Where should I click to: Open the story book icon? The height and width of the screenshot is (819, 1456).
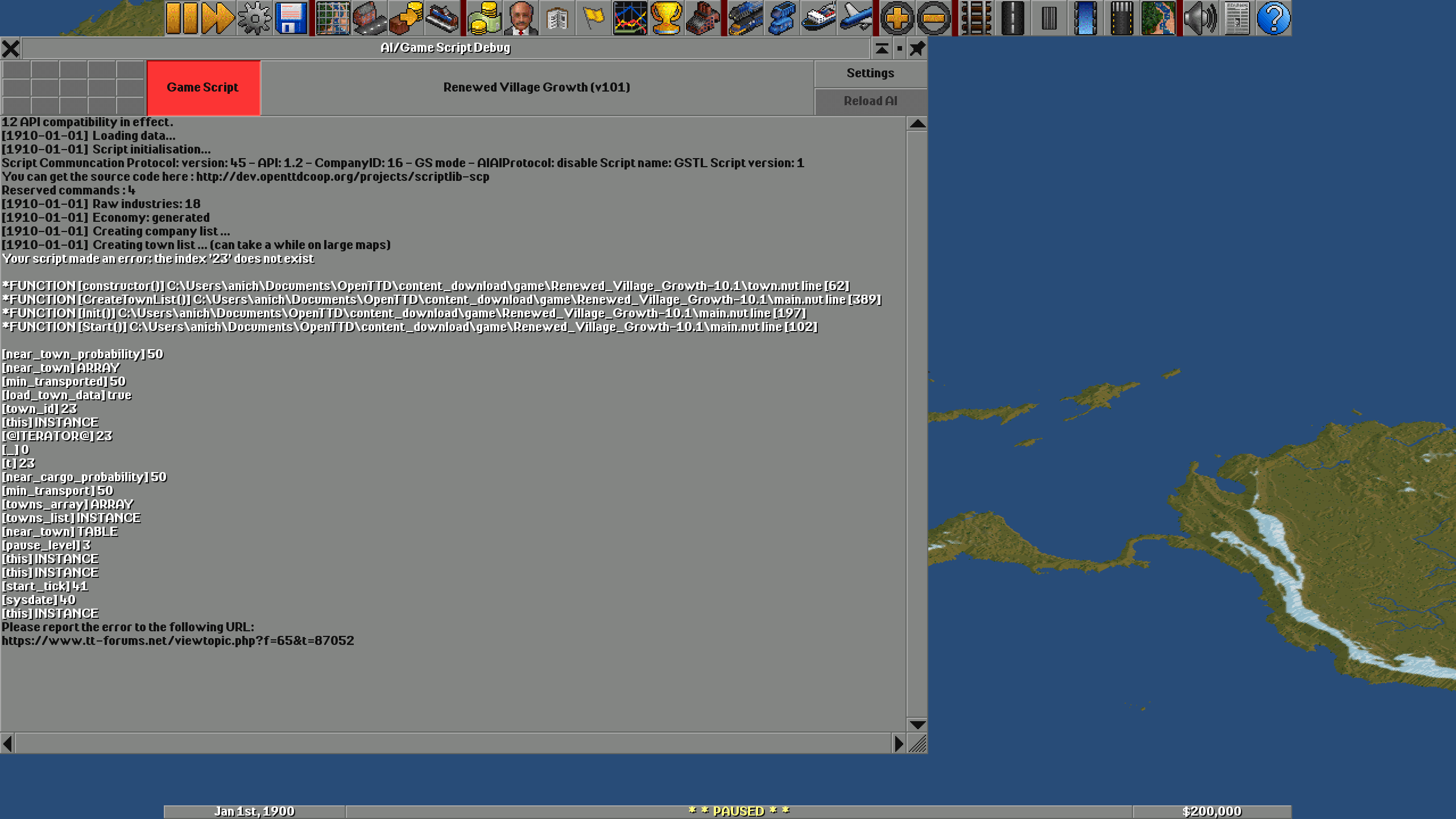click(x=557, y=18)
